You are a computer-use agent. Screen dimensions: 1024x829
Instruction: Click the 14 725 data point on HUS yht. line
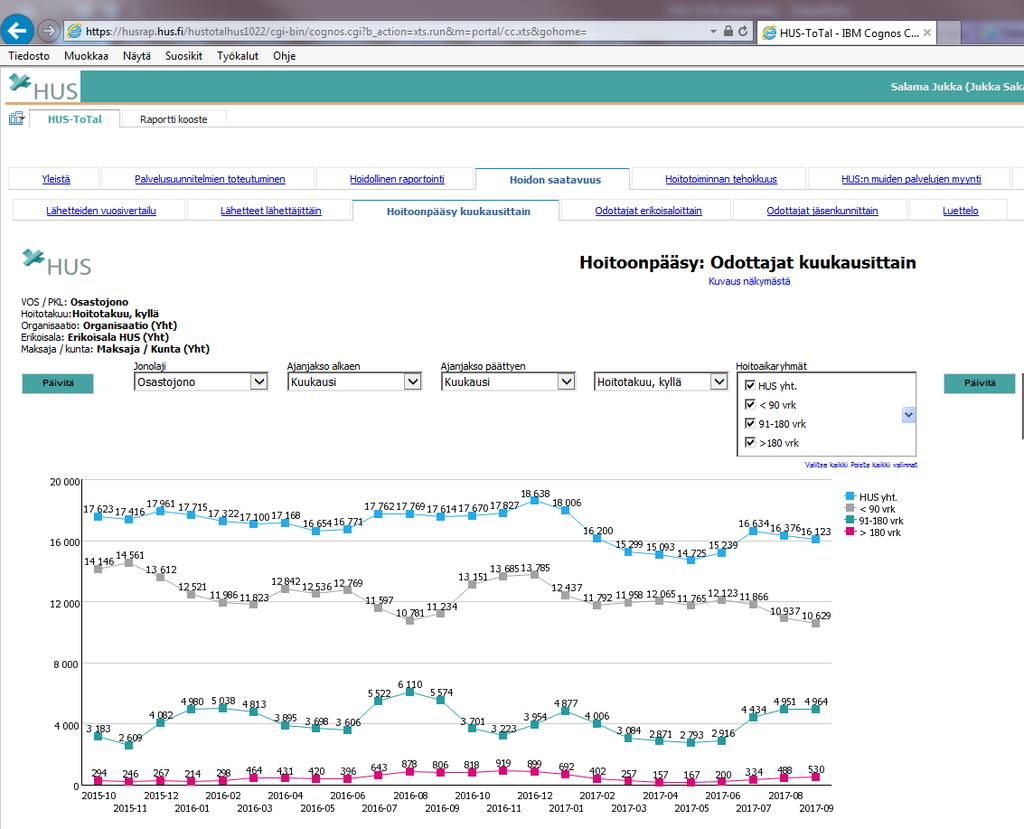pyautogui.click(x=691, y=560)
